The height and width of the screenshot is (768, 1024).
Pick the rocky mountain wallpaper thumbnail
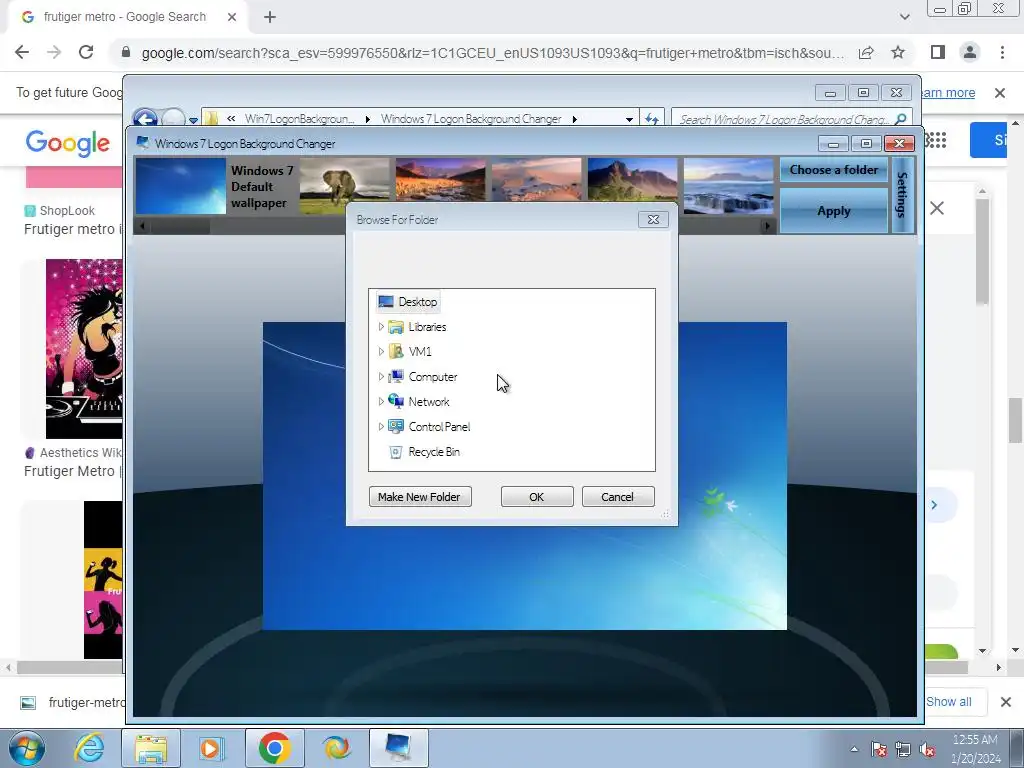point(632,180)
